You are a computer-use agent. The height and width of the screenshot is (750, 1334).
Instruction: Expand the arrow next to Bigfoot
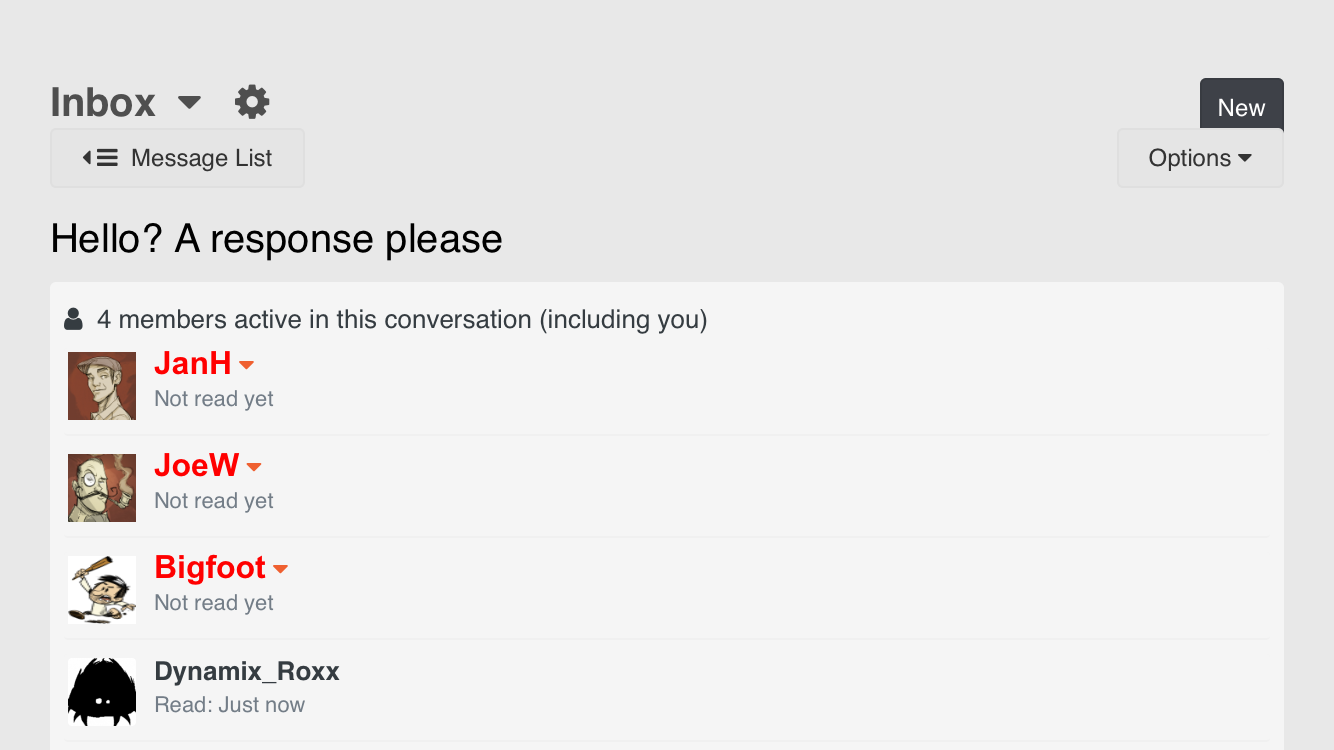[281, 569]
